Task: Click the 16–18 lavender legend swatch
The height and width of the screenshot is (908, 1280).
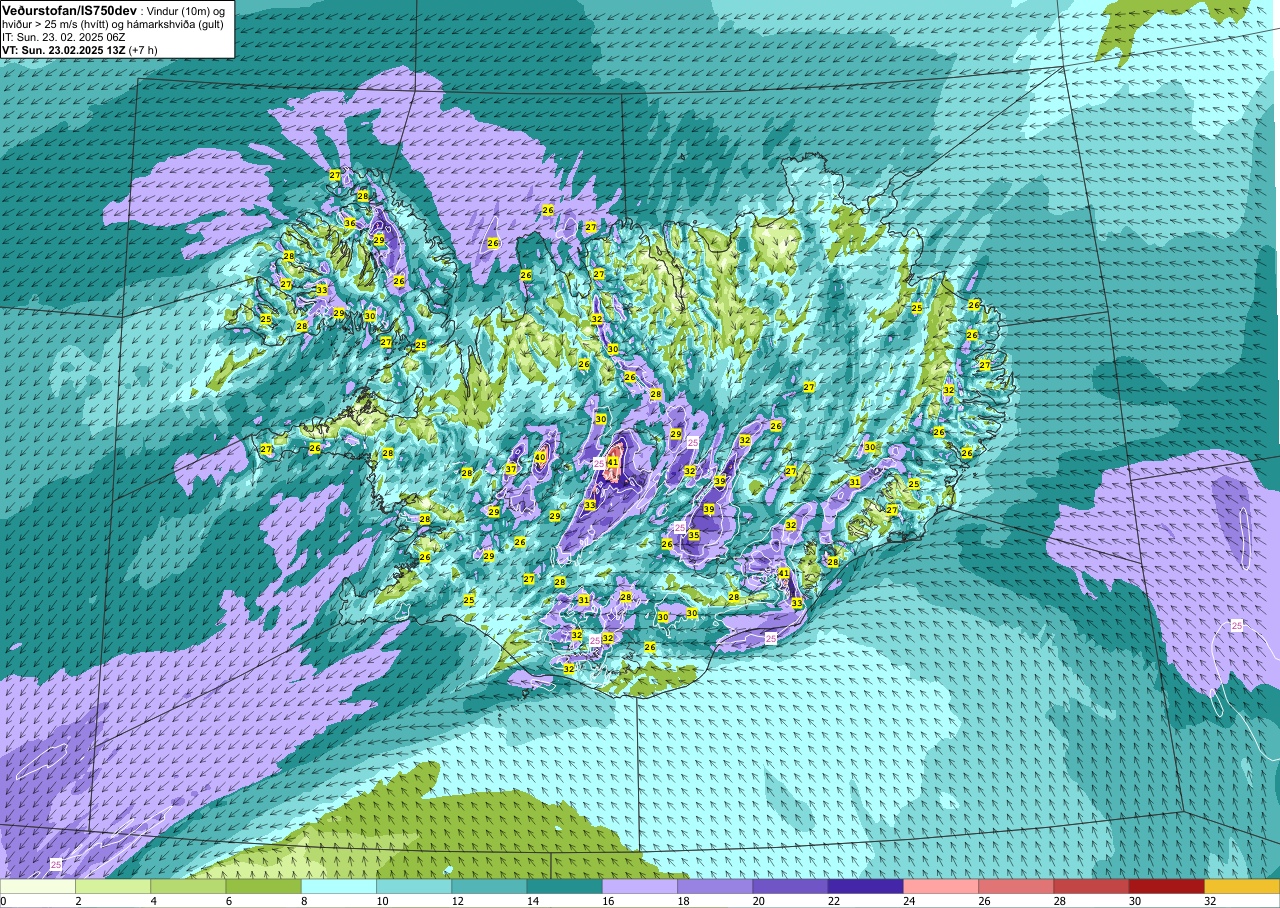Action: [640, 886]
